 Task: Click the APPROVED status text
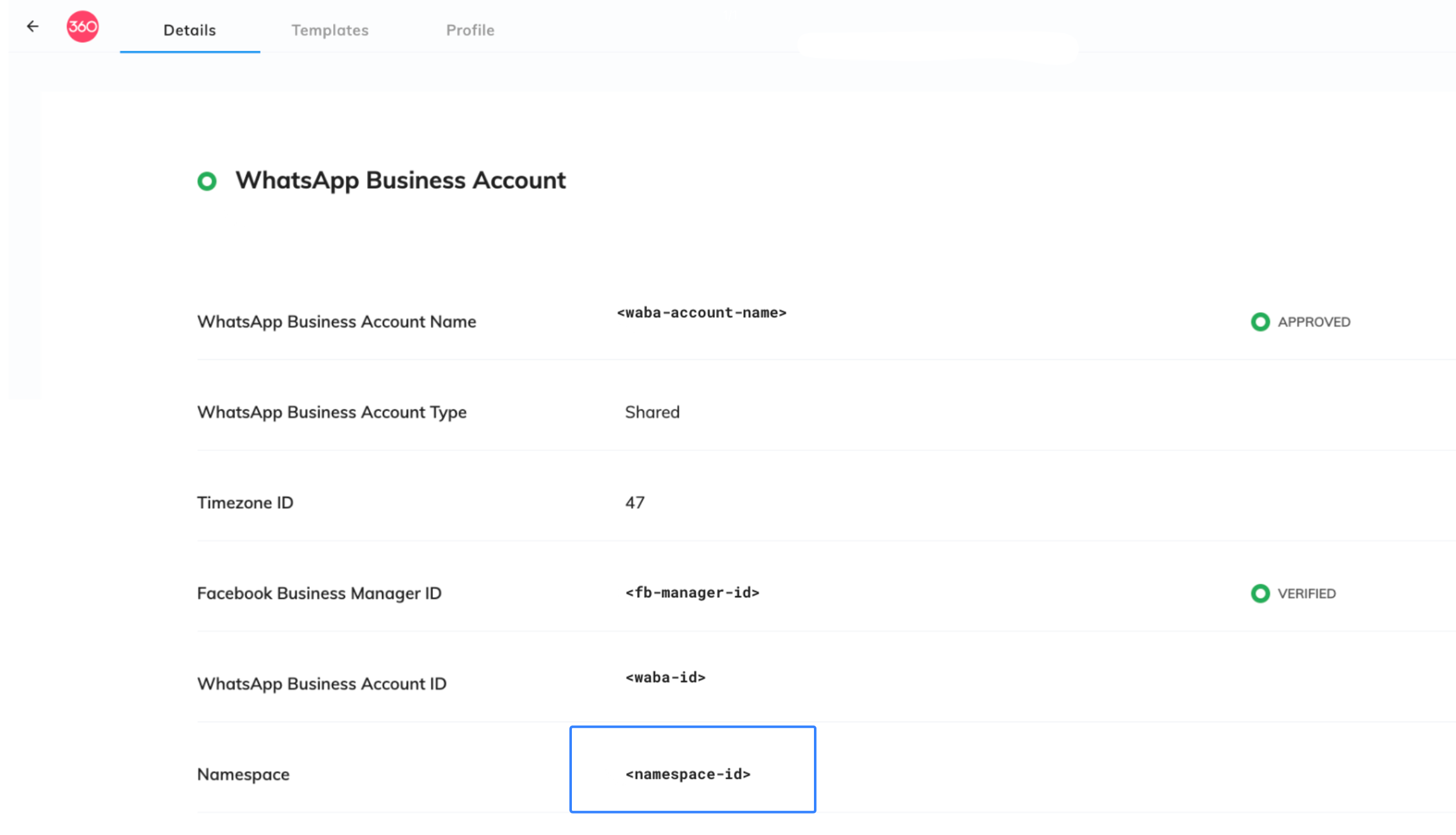[x=1314, y=322]
